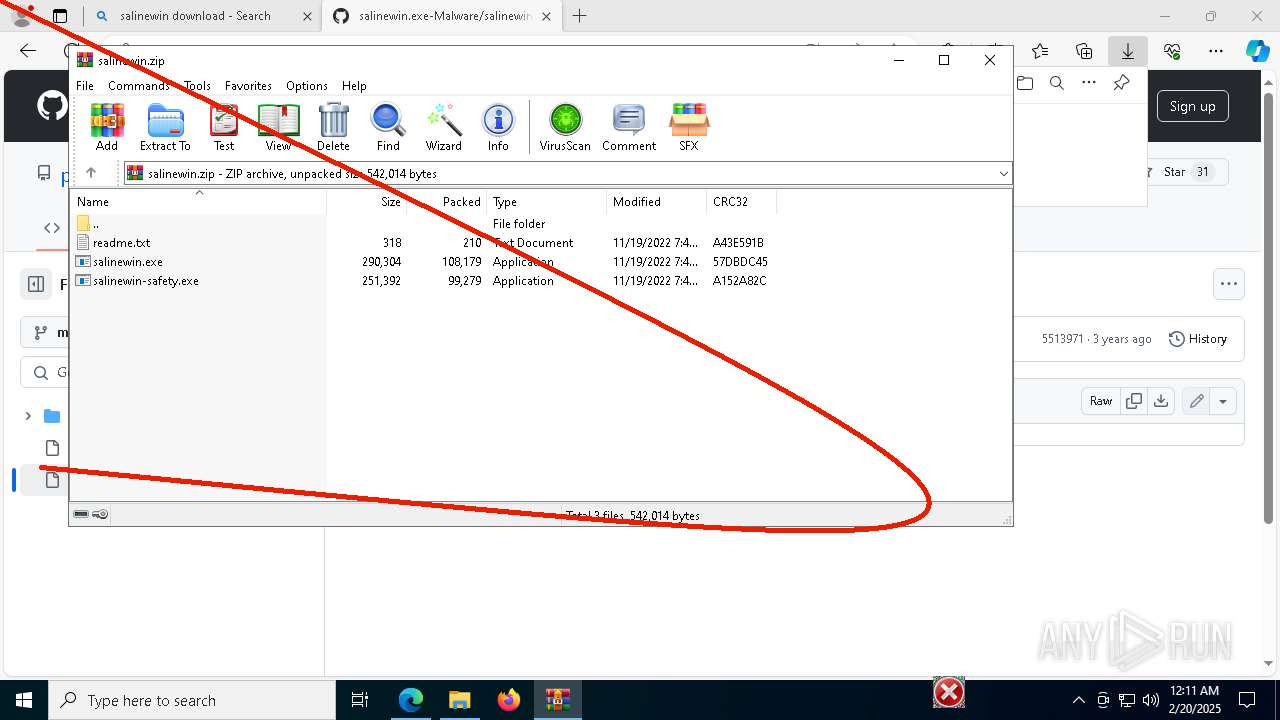Viewport: 1280px width, 720px height.
Task: Click the browser performance heart icon
Action: (x=1172, y=51)
